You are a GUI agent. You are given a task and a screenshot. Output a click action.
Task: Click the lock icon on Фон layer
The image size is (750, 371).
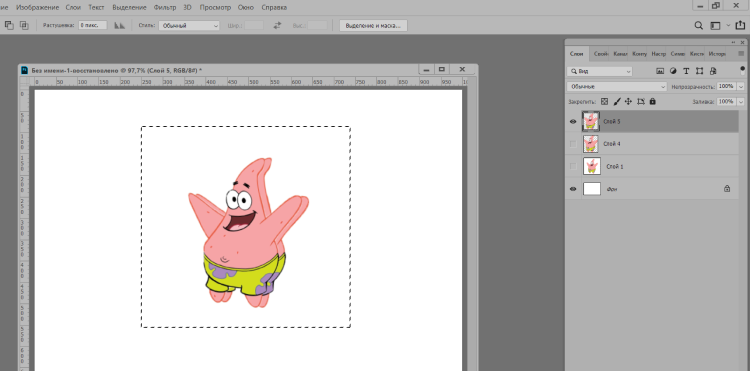[727, 189]
